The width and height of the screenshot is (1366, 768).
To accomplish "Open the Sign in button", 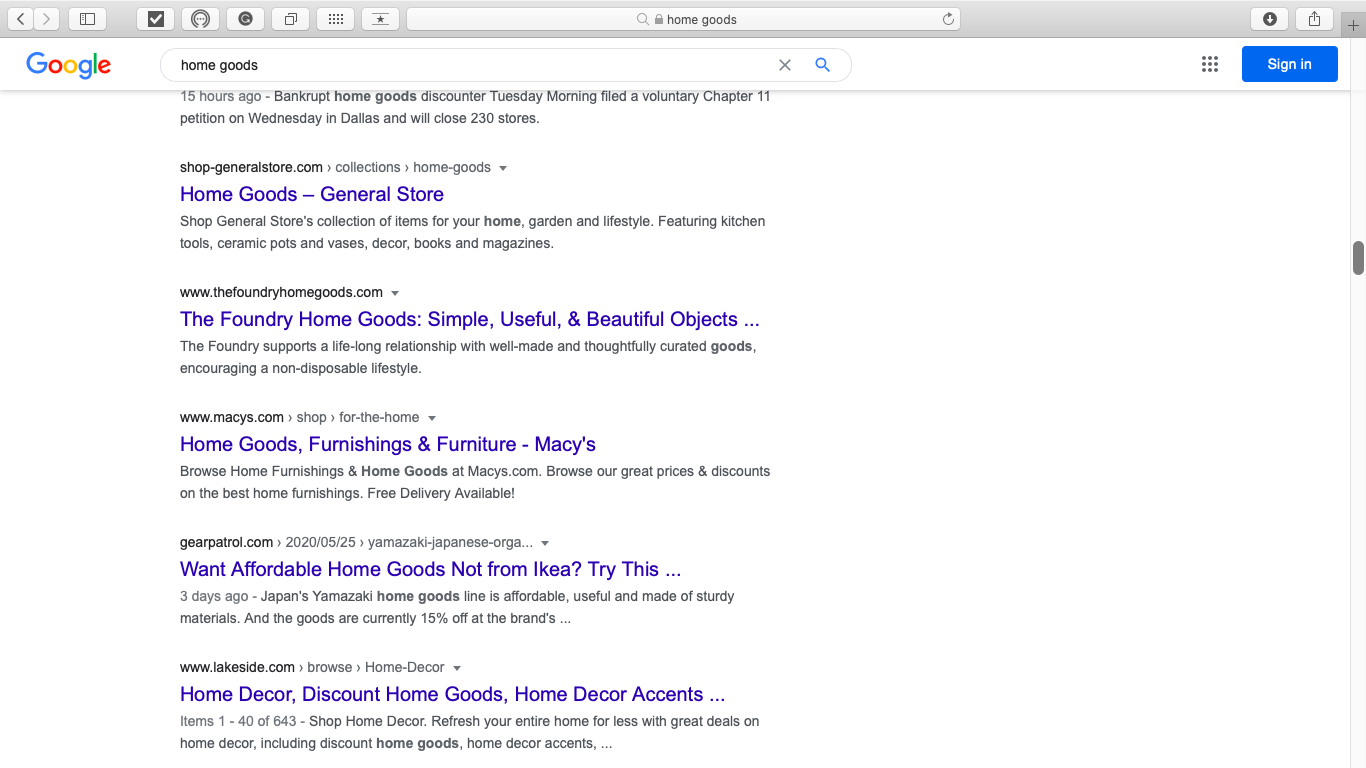I will point(1289,63).
